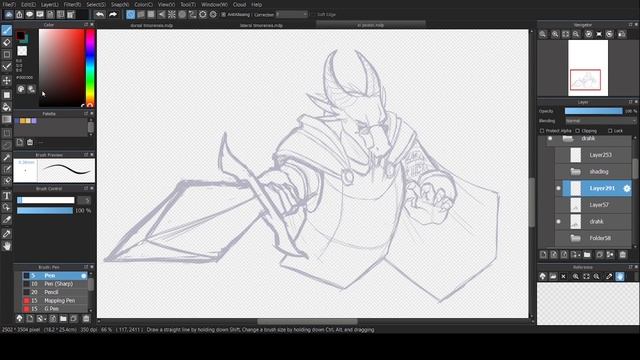This screenshot has width=640, height=360.
Task: Toggle visibility of top drahk folder
Action: [x=550, y=139]
